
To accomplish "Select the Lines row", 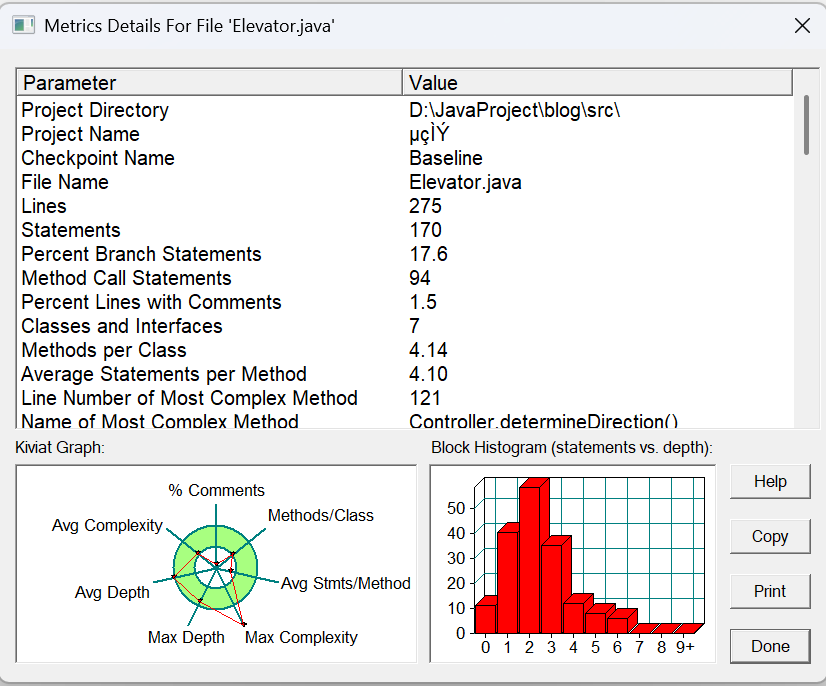I will pos(405,206).
